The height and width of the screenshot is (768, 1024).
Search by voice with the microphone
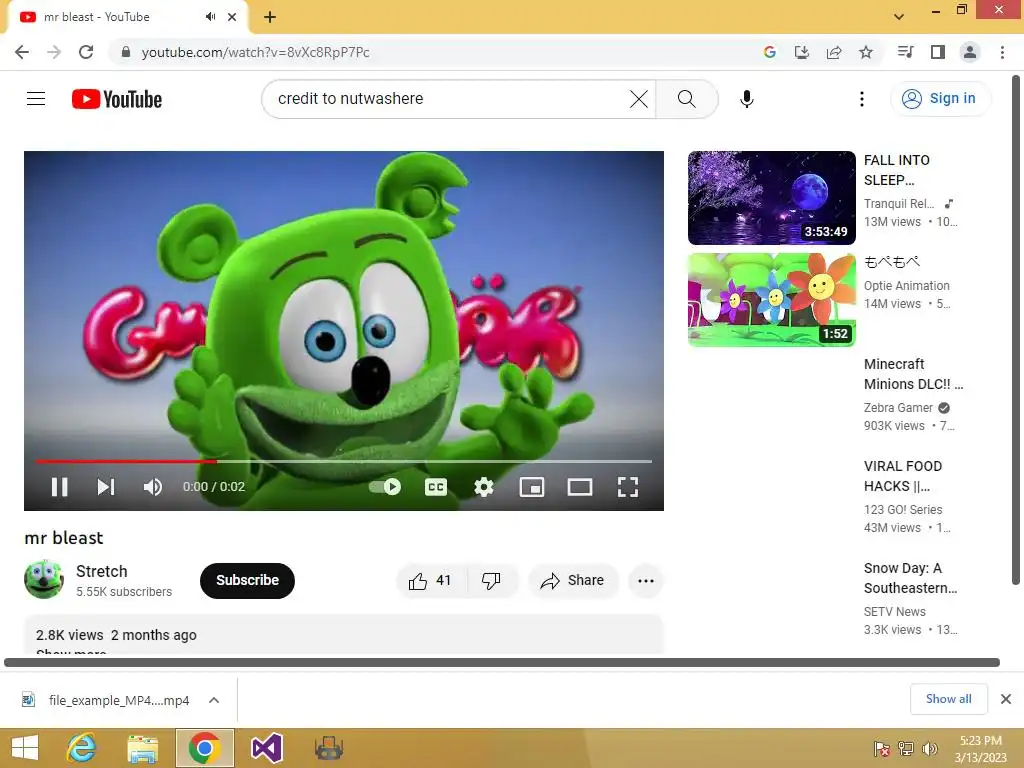pyautogui.click(x=746, y=99)
